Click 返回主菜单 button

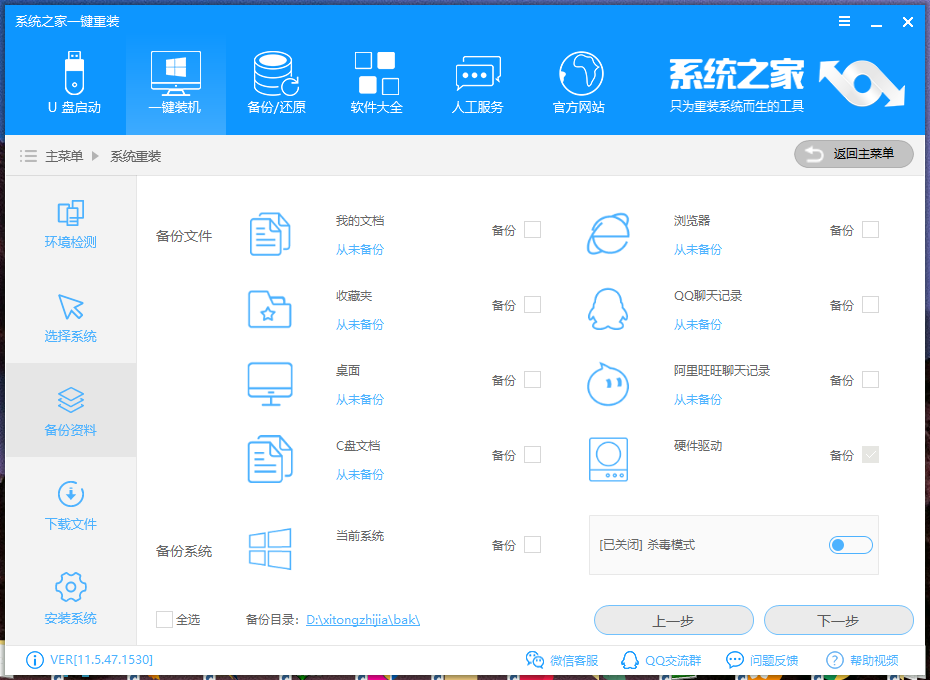853,154
